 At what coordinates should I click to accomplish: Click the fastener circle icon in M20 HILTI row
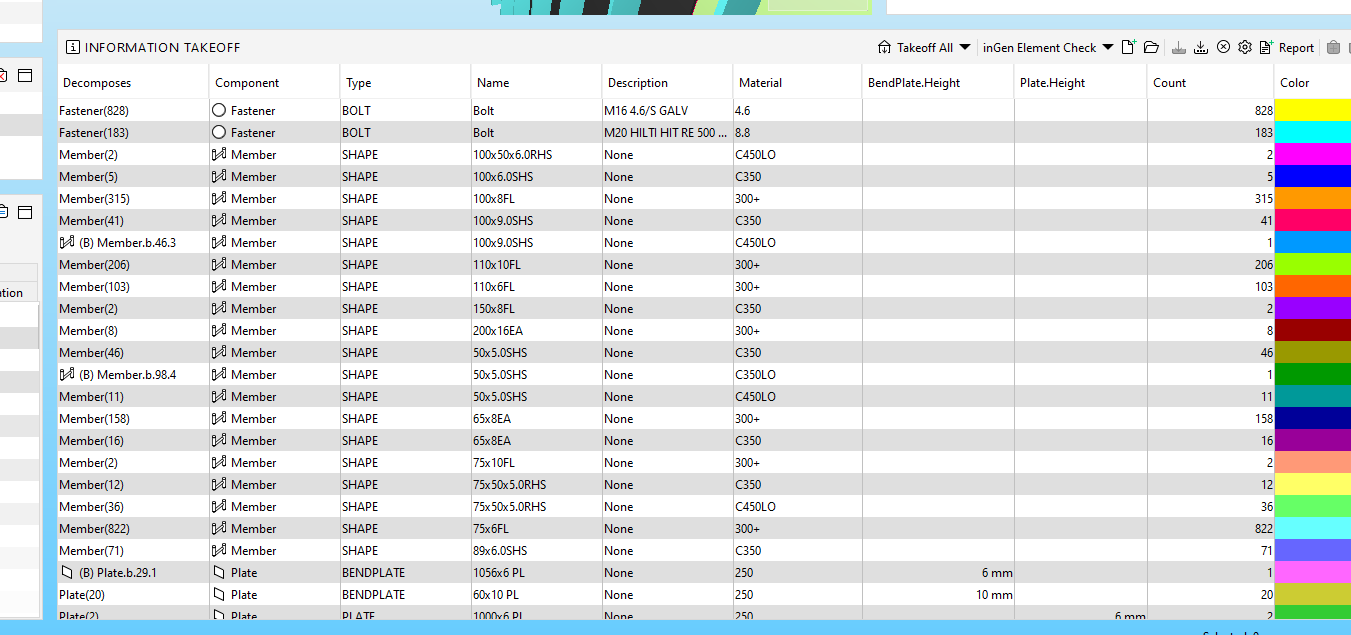coord(219,132)
